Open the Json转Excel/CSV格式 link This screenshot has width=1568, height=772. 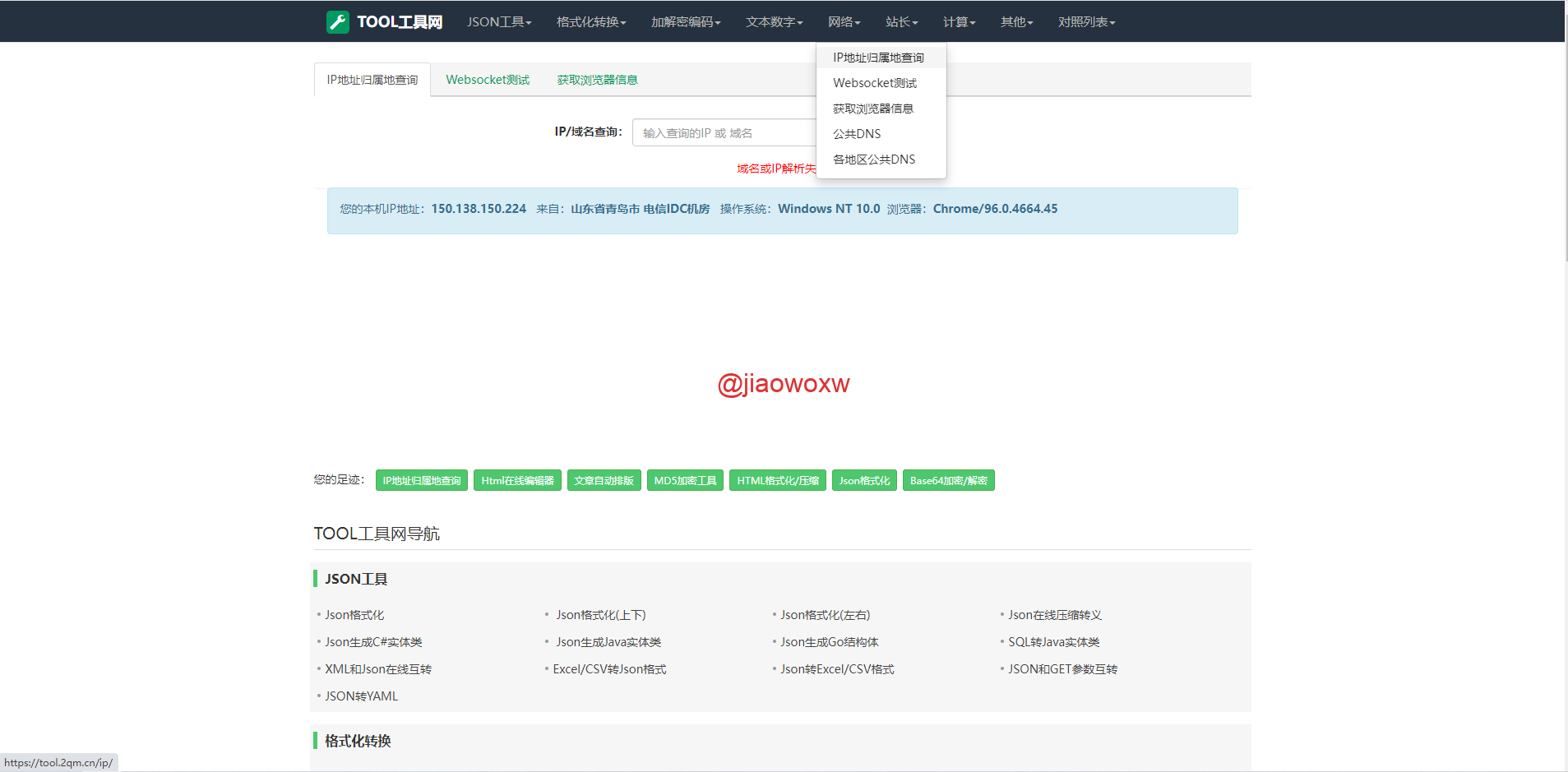click(x=837, y=669)
